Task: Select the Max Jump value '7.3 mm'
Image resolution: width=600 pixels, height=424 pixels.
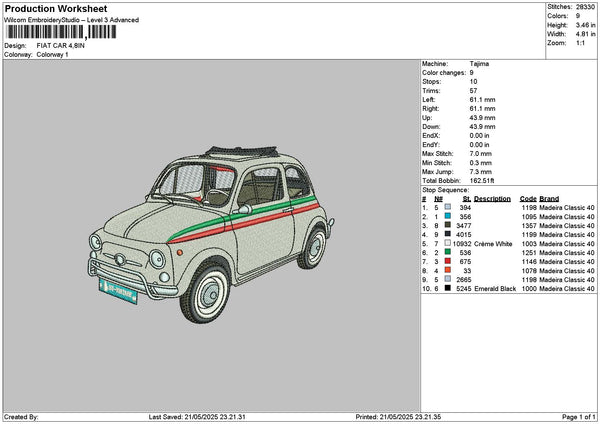Action: pos(481,172)
